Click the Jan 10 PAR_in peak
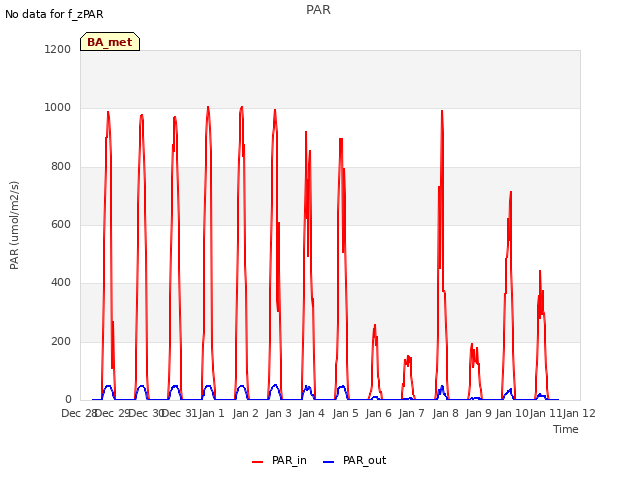 coord(511,193)
